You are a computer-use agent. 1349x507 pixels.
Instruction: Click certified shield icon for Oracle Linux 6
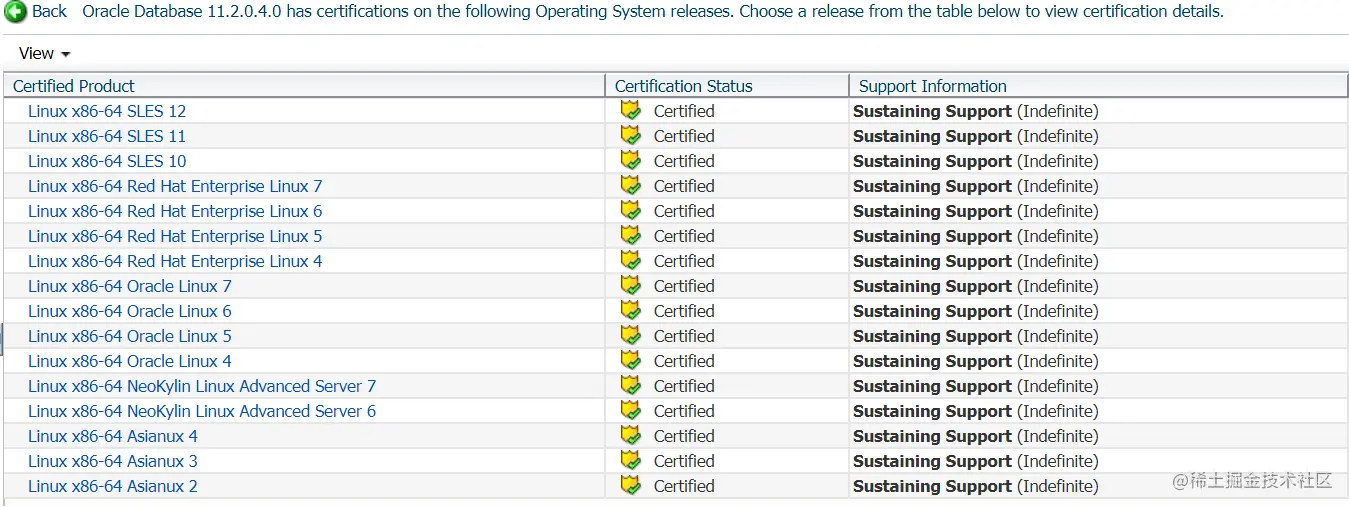pyautogui.click(x=630, y=310)
